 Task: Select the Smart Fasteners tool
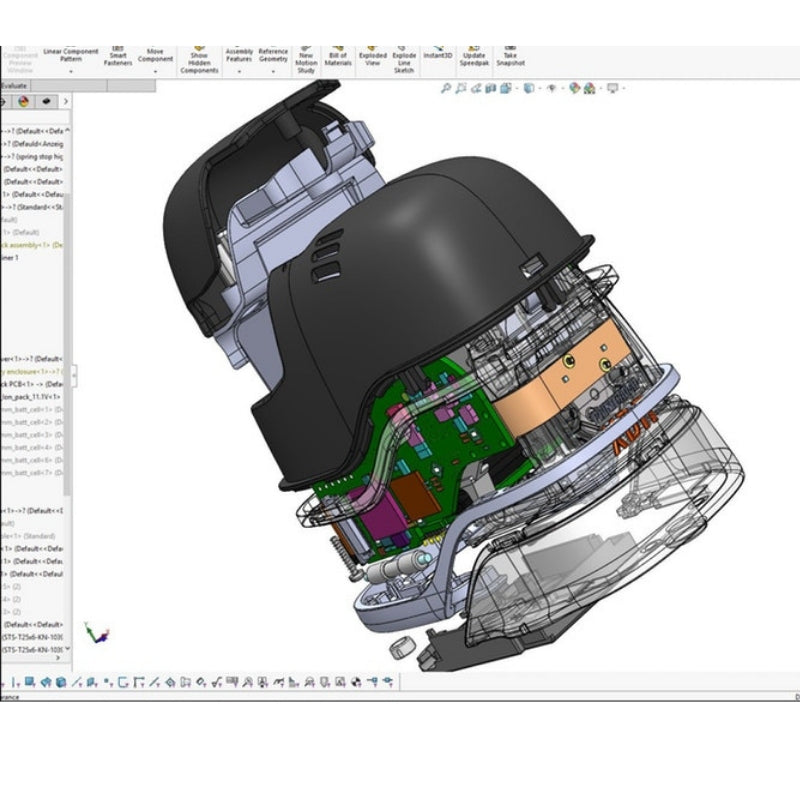coord(117,58)
